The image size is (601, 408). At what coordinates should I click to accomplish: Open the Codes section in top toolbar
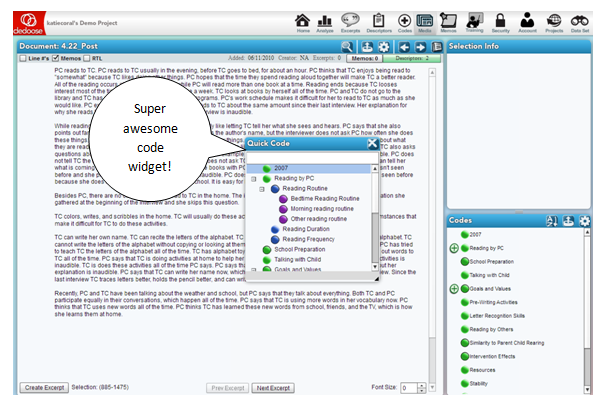(404, 23)
